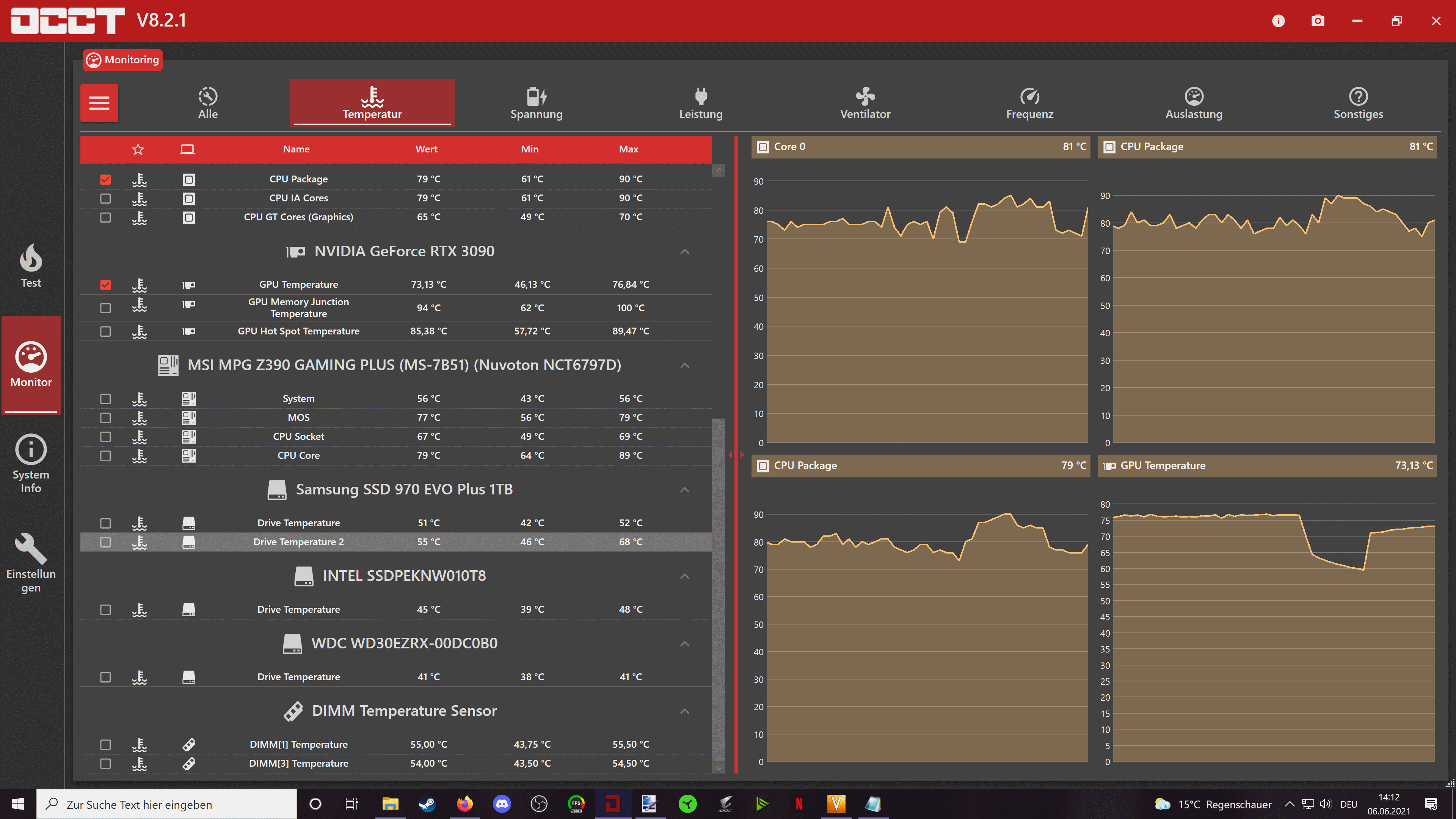Click the sensor list vertical scrollbar
Viewport: 1456px width, 819px height.
coord(719,588)
